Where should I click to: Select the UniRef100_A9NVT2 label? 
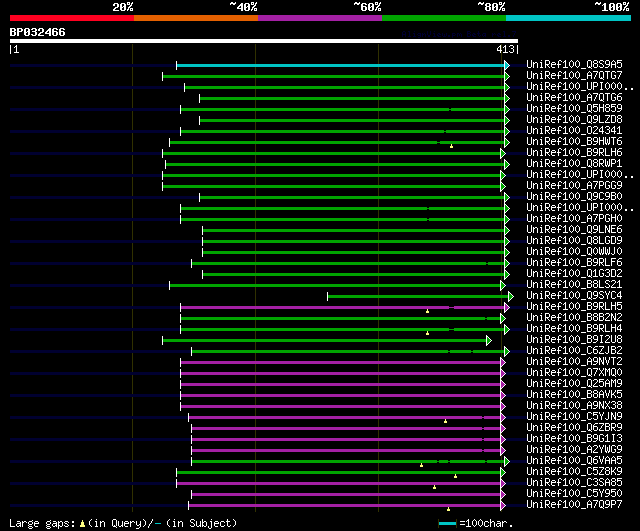pyautogui.click(x=574, y=362)
